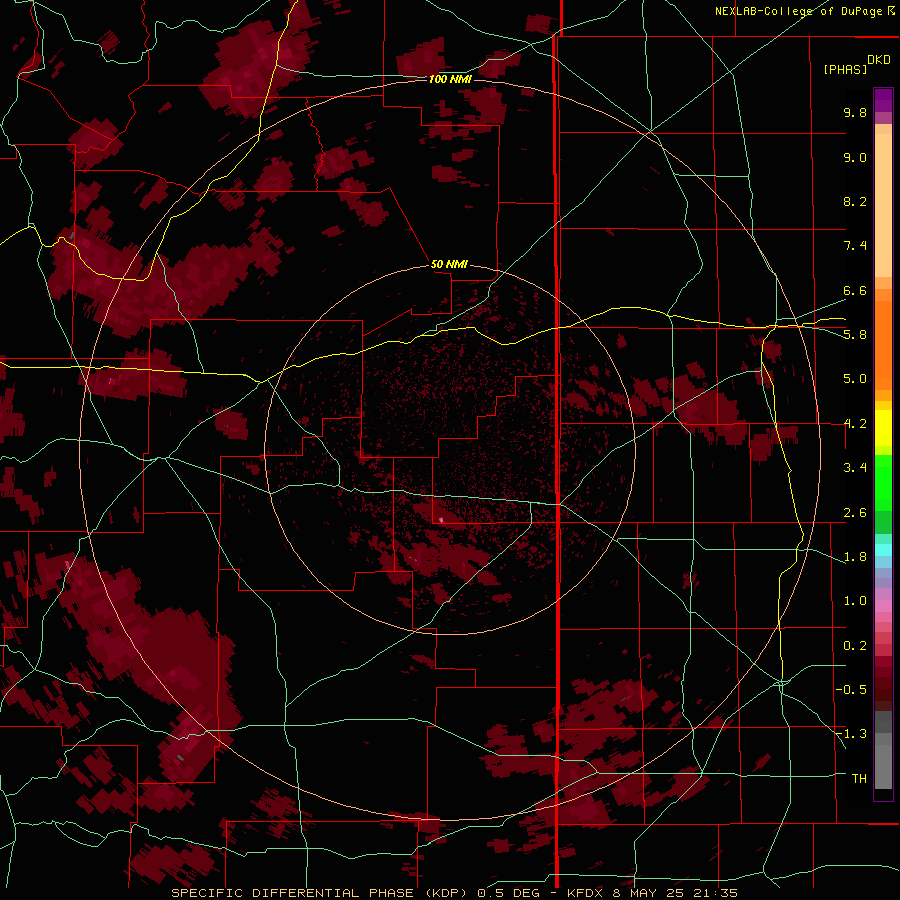Click the 0.2 legend value
The height and width of the screenshot is (900, 900).
click(855, 646)
